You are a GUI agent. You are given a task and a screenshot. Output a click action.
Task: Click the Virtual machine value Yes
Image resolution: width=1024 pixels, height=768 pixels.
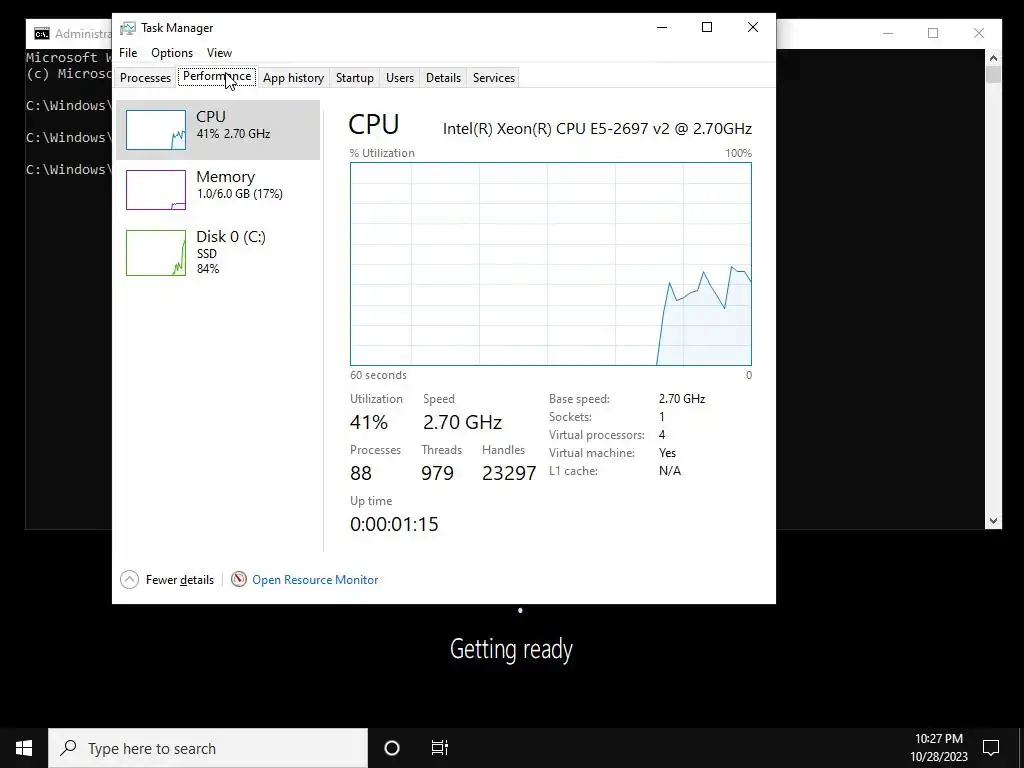click(667, 453)
